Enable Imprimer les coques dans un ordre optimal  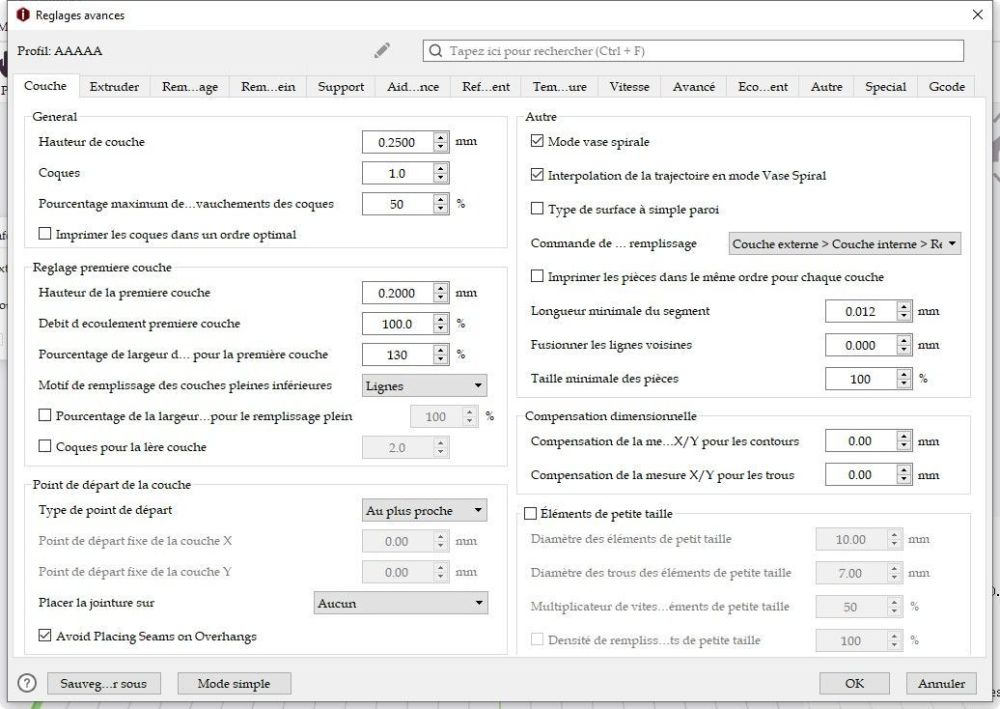pyautogui.click(x=45, y=233)
